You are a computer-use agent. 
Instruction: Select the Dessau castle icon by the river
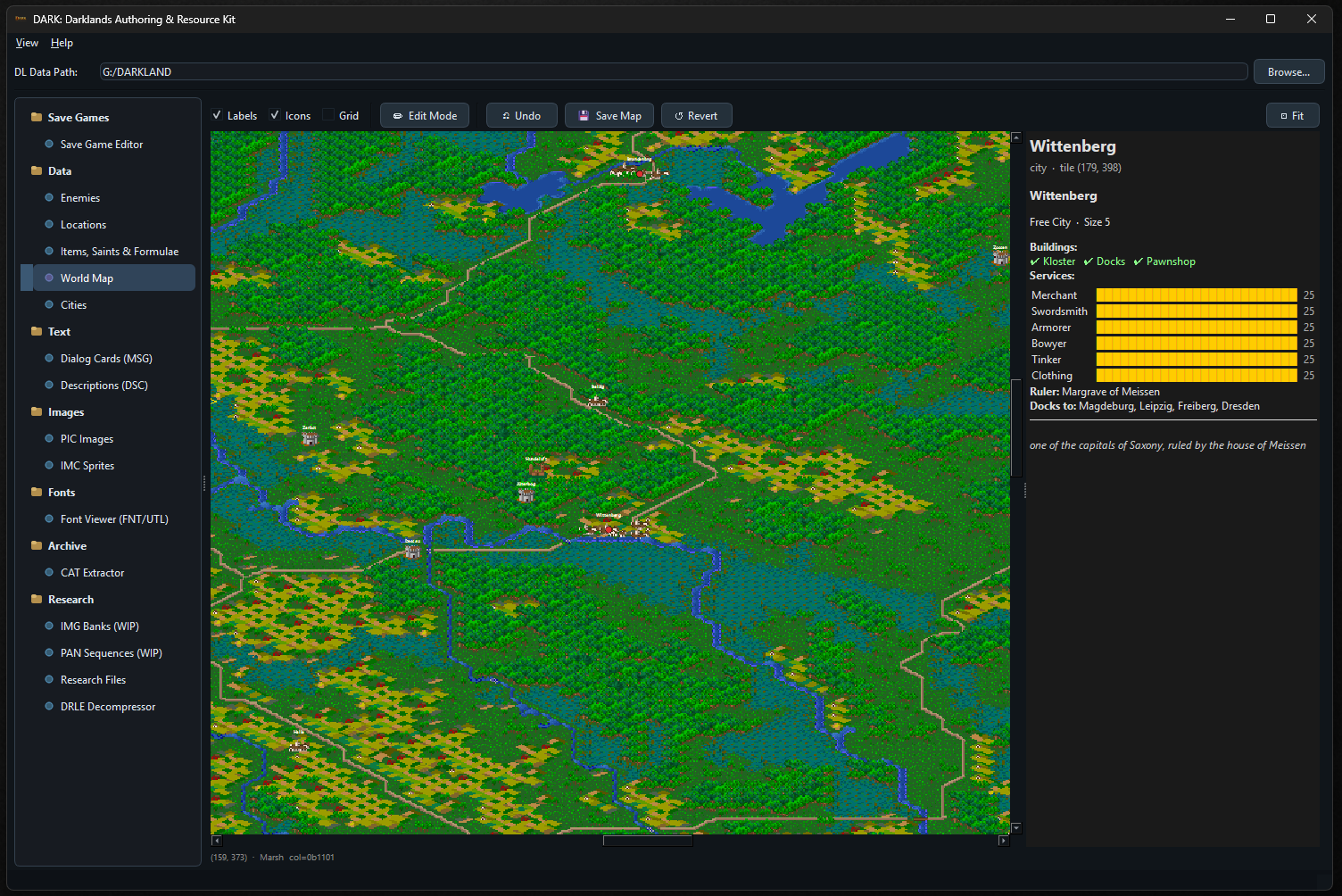coord(412,552)
